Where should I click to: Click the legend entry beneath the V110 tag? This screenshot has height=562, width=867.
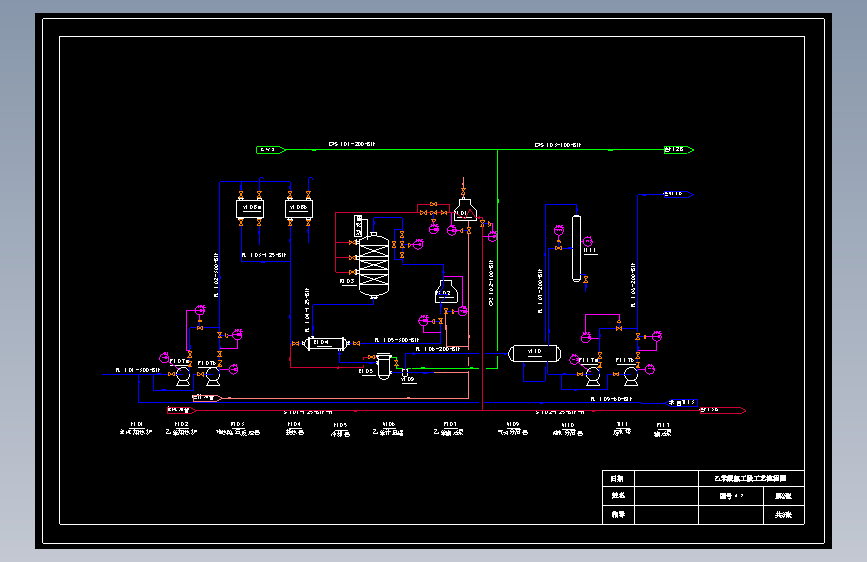[x=568, y=433]
